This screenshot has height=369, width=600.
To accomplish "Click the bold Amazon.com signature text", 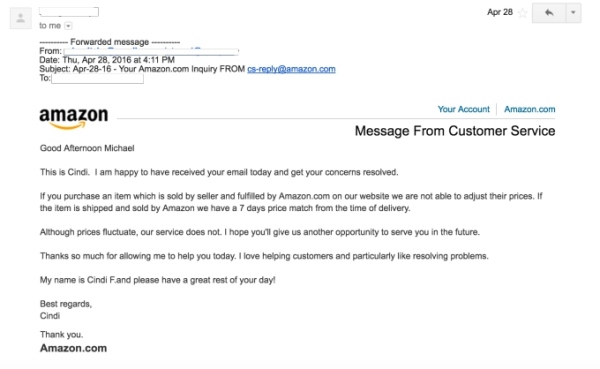I will pyautogui.click(x=73, y=348).
